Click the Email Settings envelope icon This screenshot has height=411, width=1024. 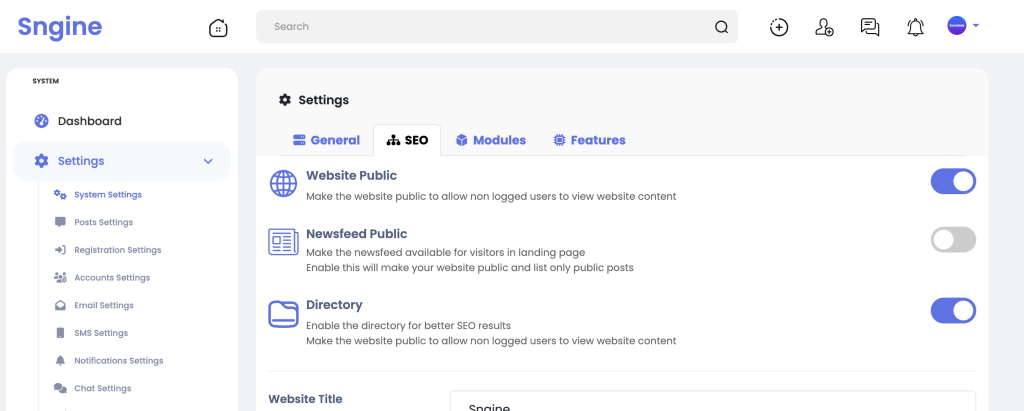pyautogui.click(x=60, y=305)
